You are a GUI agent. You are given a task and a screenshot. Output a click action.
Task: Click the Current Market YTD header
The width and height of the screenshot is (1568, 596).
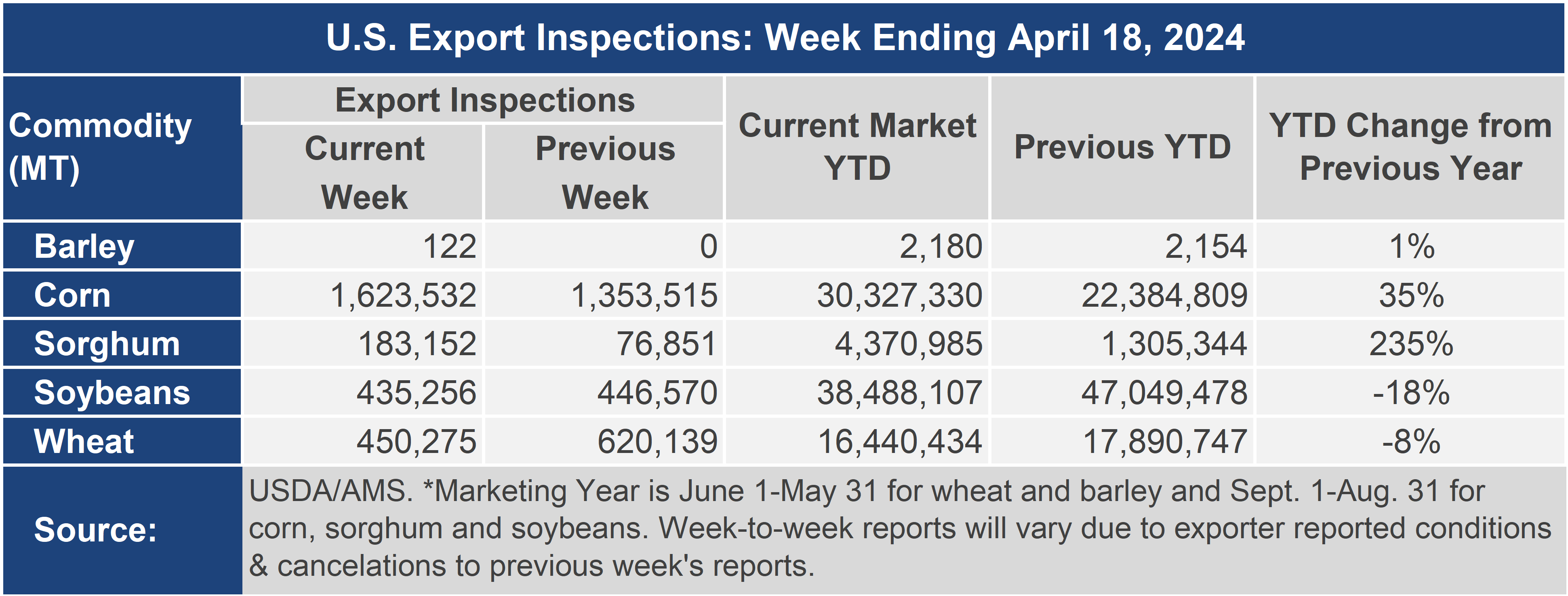857,147
